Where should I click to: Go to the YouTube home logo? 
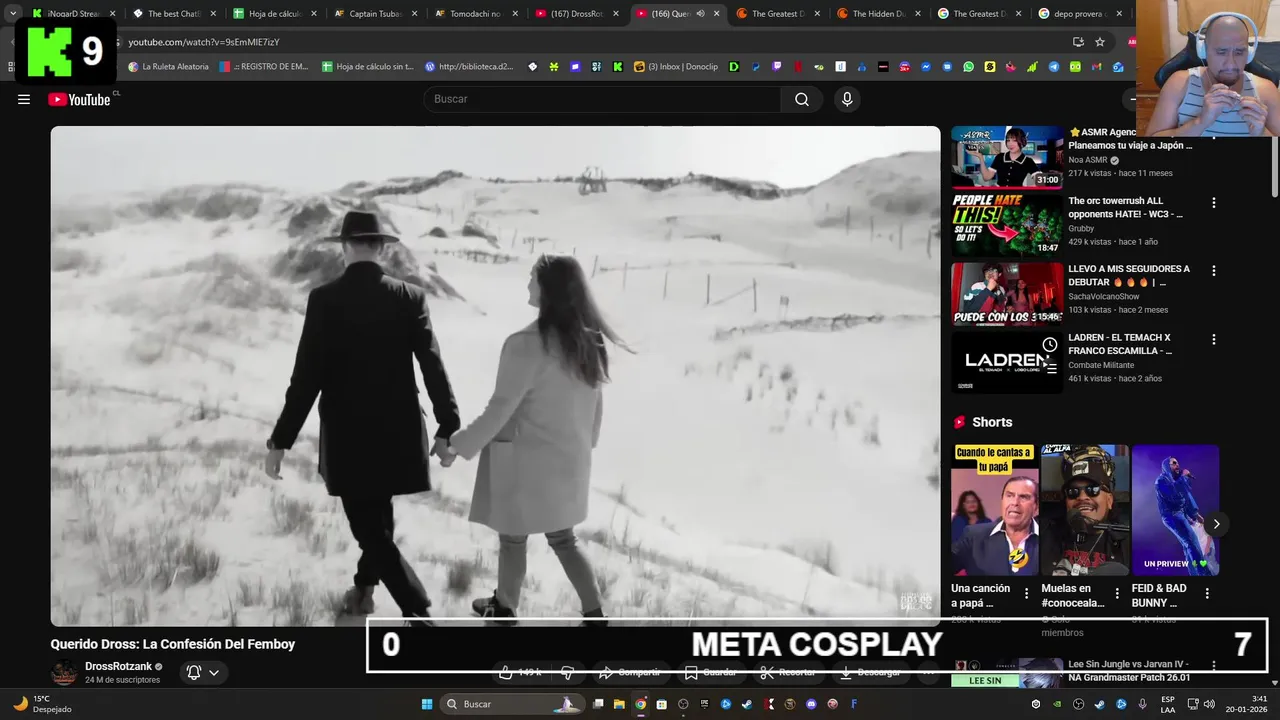click(x=79, y=99)
